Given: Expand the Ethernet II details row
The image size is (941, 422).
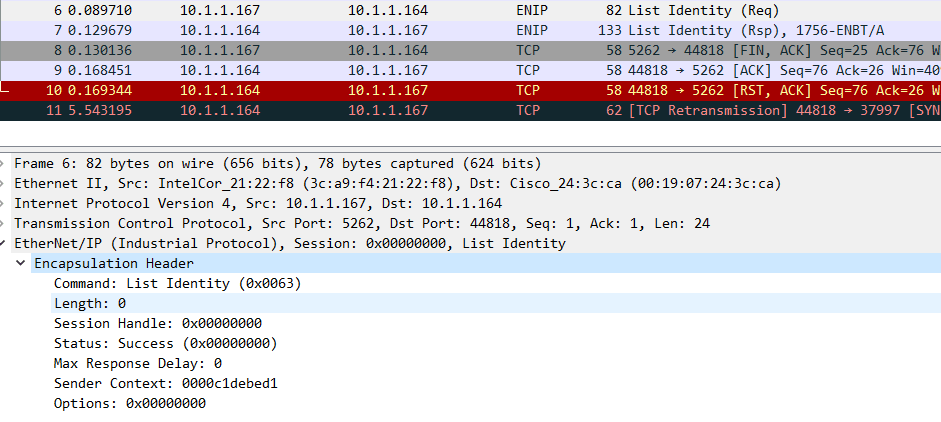Looking at the screenshot, I should [x=2, y=183].
